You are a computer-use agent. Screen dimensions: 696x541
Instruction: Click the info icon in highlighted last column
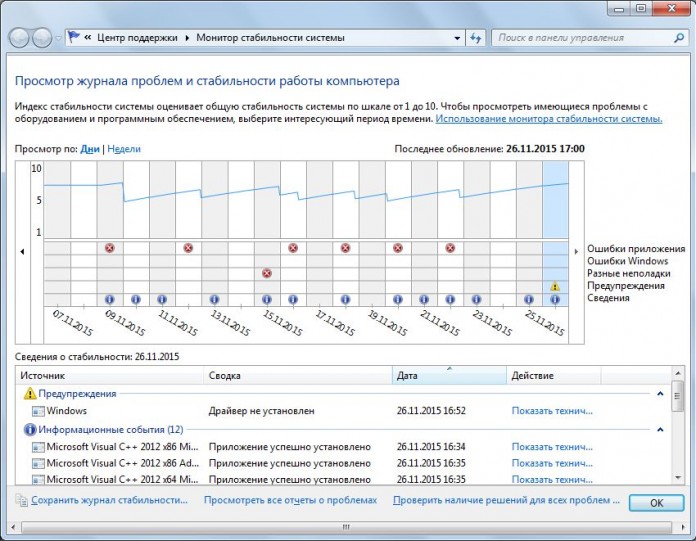(x=554, y=299)
